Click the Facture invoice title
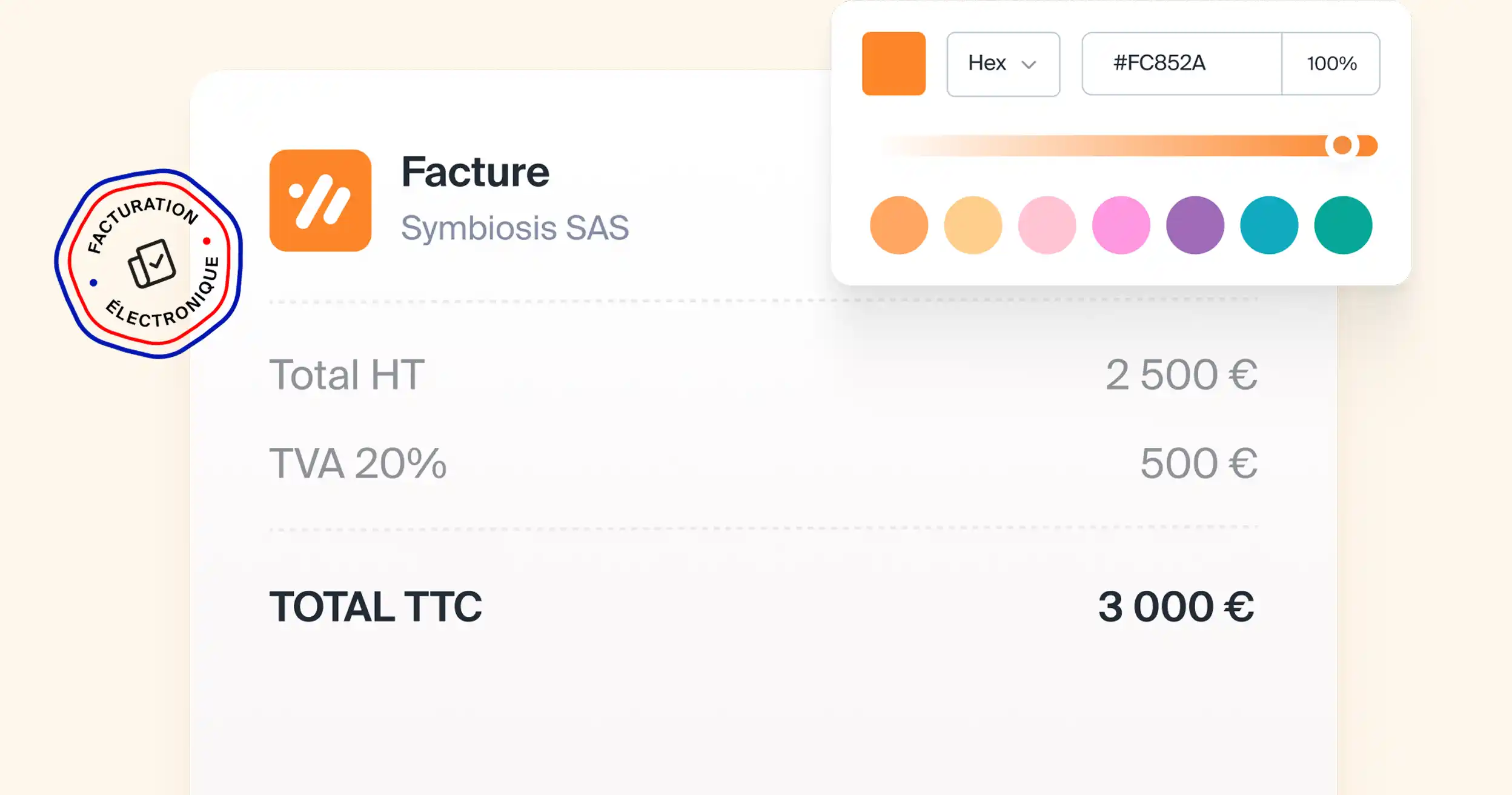Image resolution: width=1512 pixels, height=795 pixels. [x=476, y=172]
